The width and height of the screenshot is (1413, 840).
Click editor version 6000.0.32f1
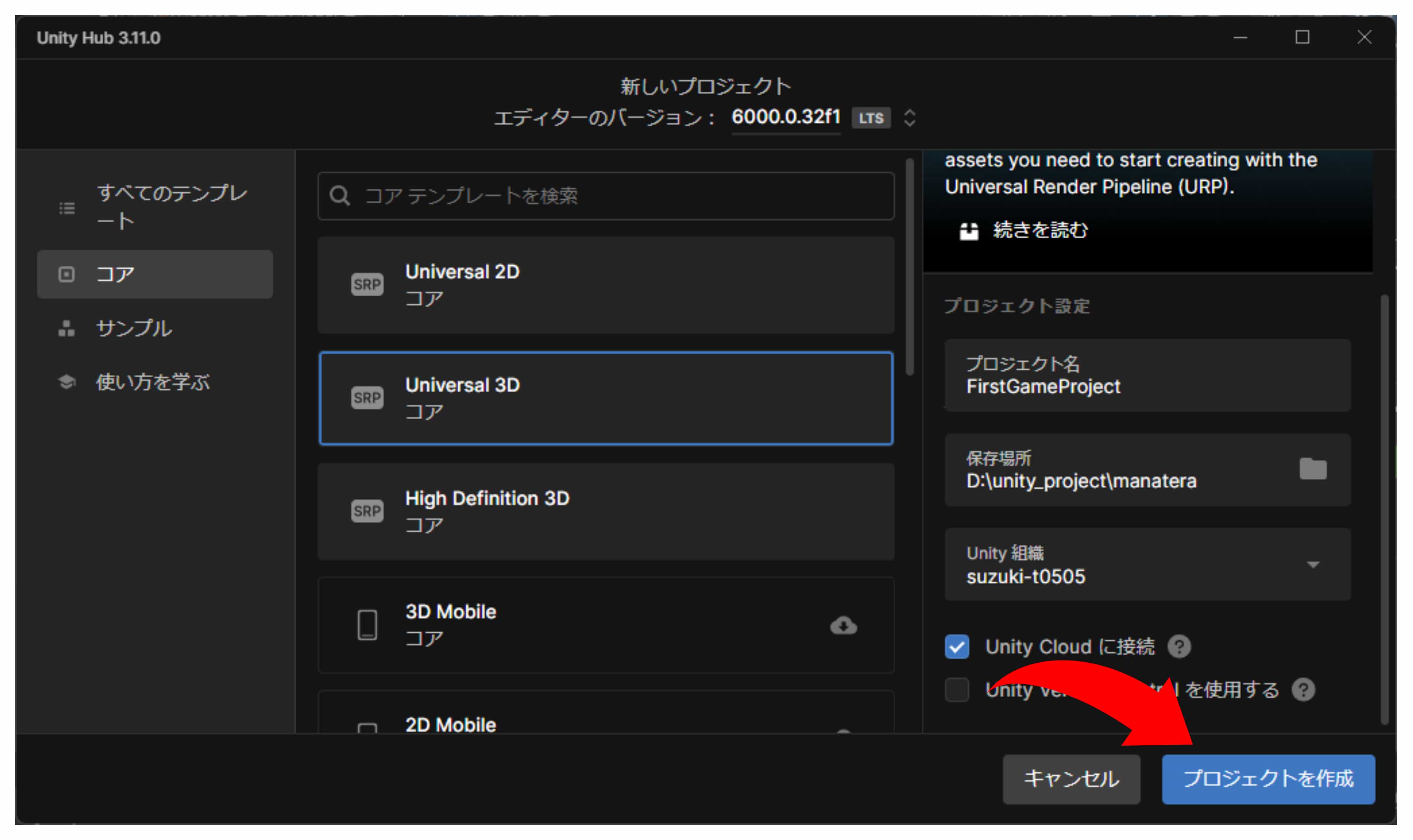[x=785, y=116]
